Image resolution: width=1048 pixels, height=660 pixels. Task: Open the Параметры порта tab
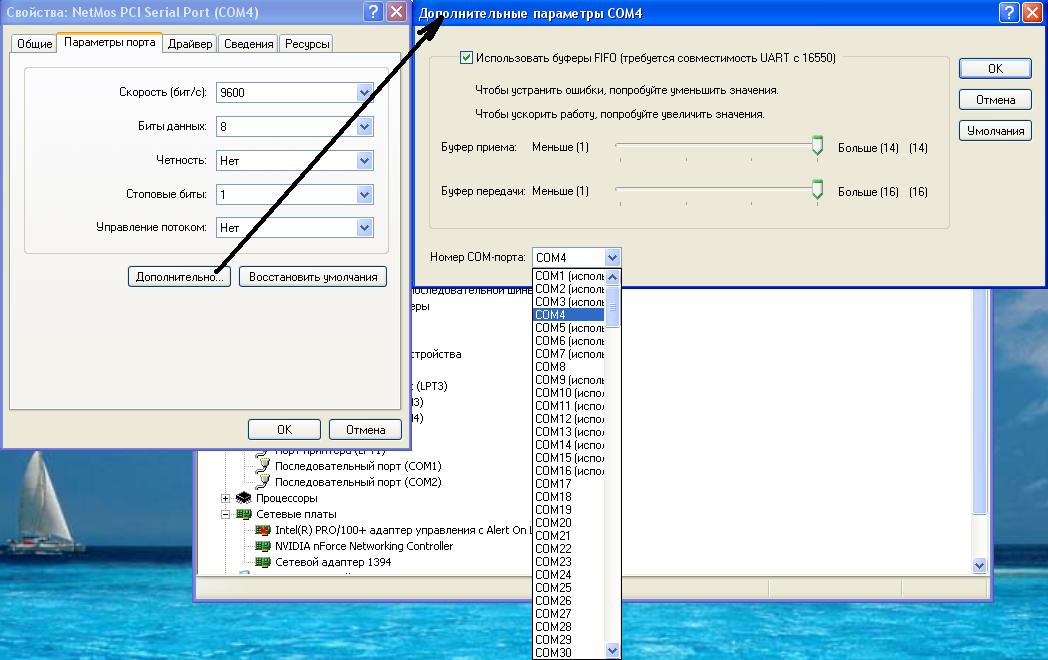[x=110, y=42]
